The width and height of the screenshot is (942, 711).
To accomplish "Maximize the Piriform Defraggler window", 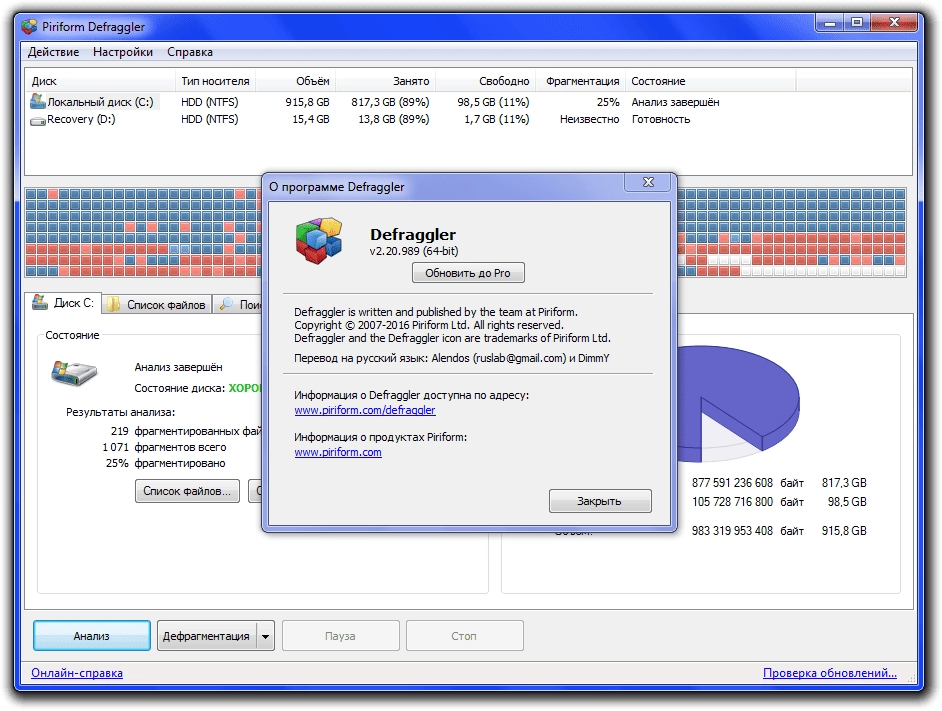I will (857, 23).
